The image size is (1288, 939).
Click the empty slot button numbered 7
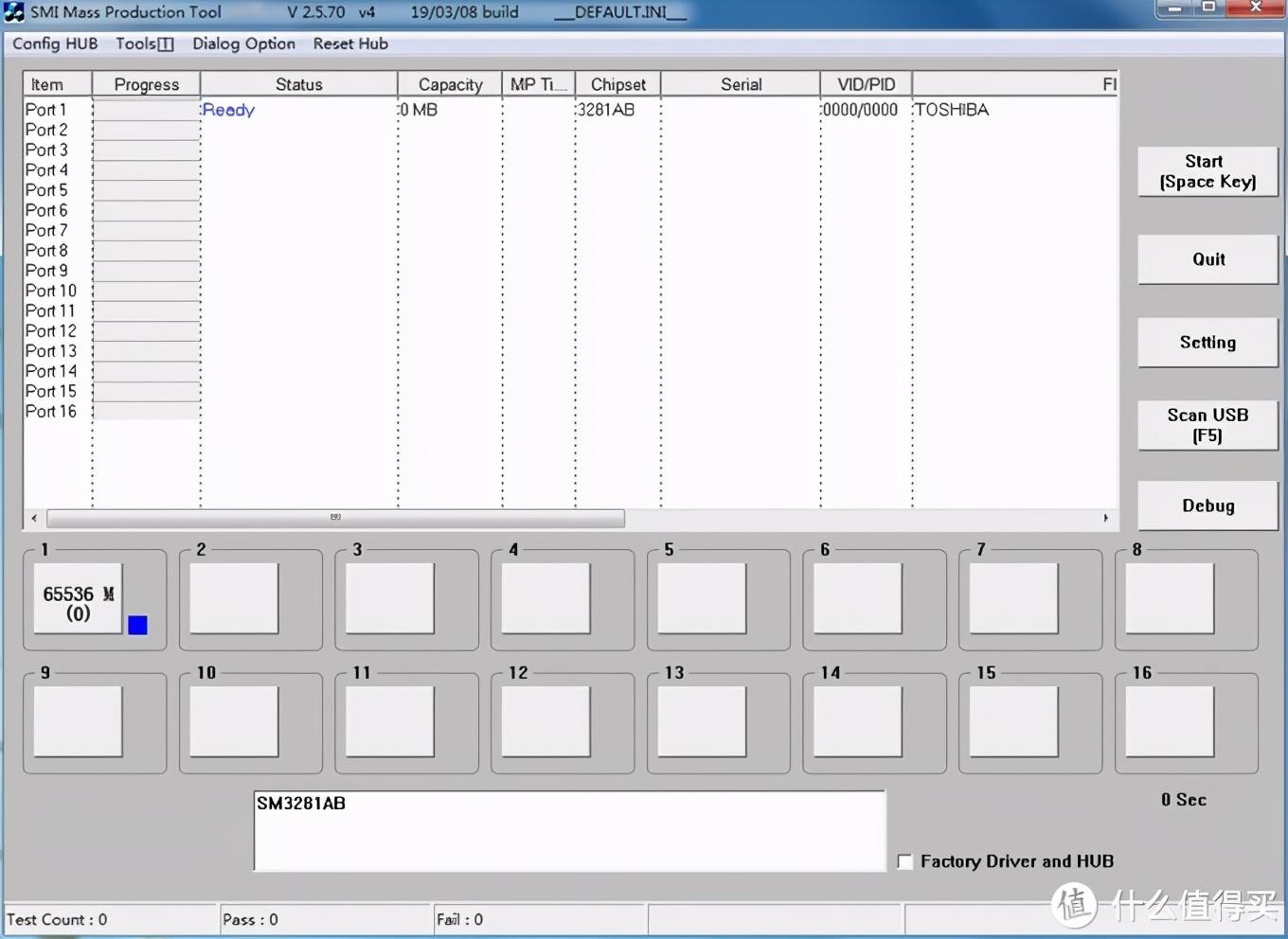1013,598
